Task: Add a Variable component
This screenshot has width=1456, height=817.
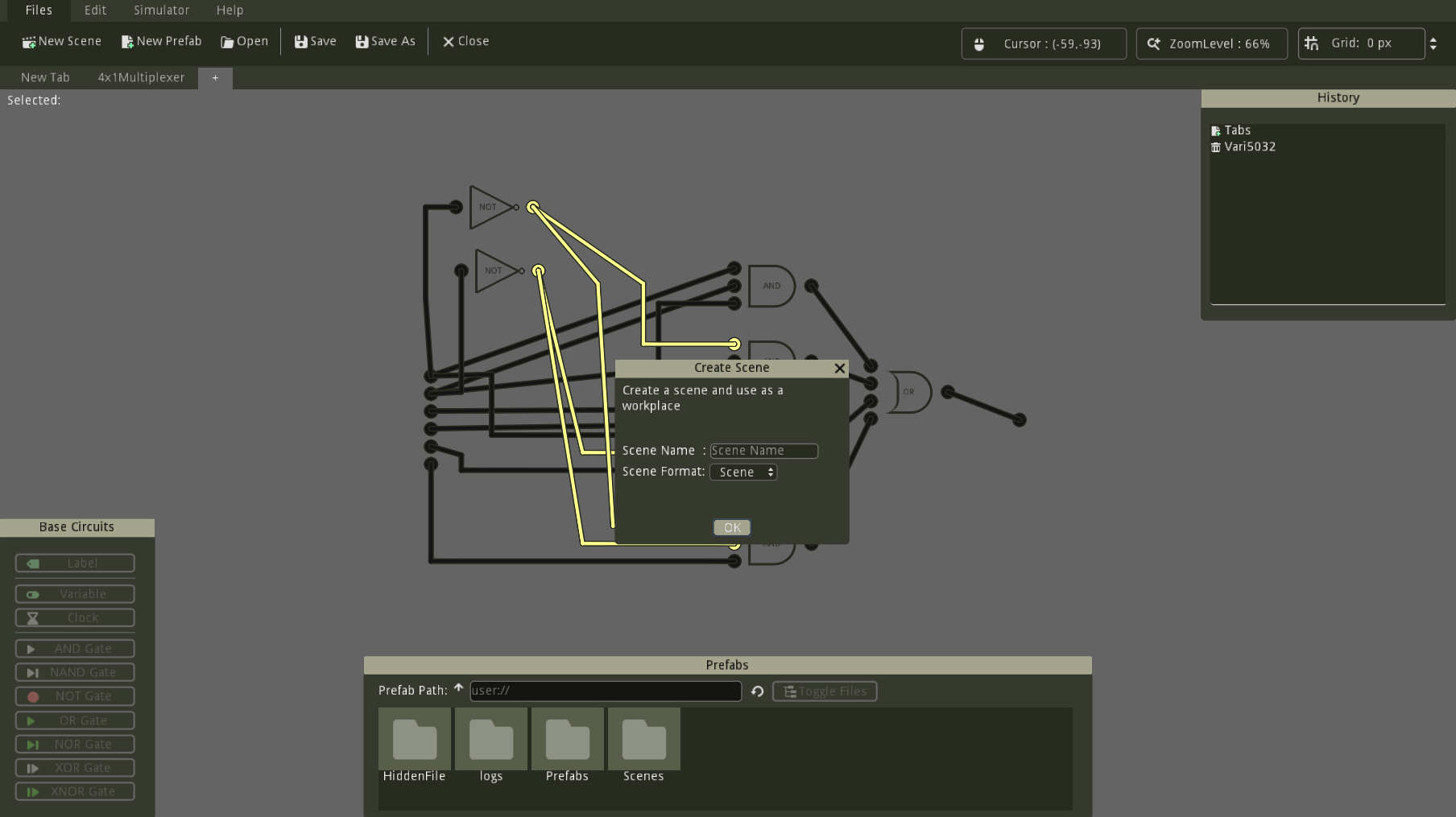Action: [74, 593]
